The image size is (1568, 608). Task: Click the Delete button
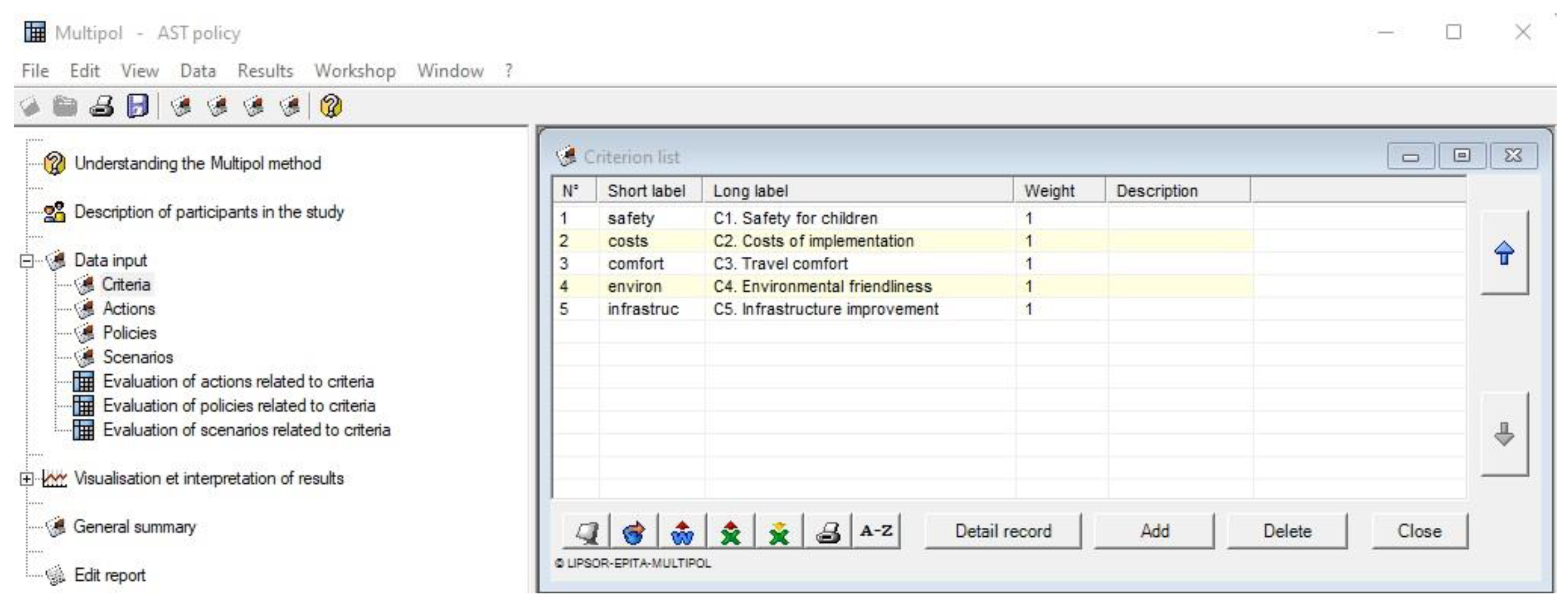pyautogui.click(x=1287, y=531)
